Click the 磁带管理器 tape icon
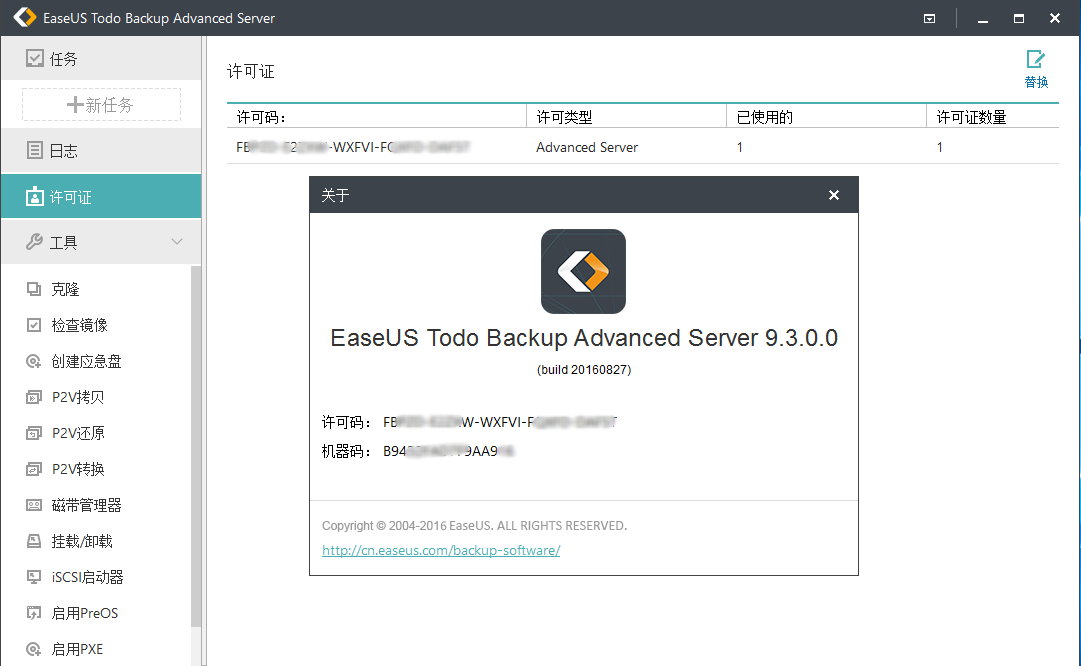 point(34,505)
